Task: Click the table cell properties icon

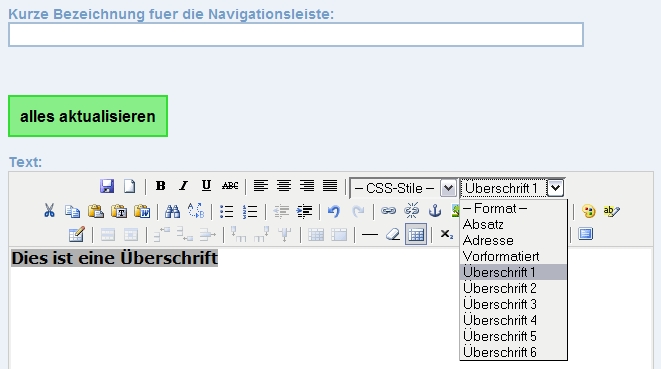Action: coord(131,235)
